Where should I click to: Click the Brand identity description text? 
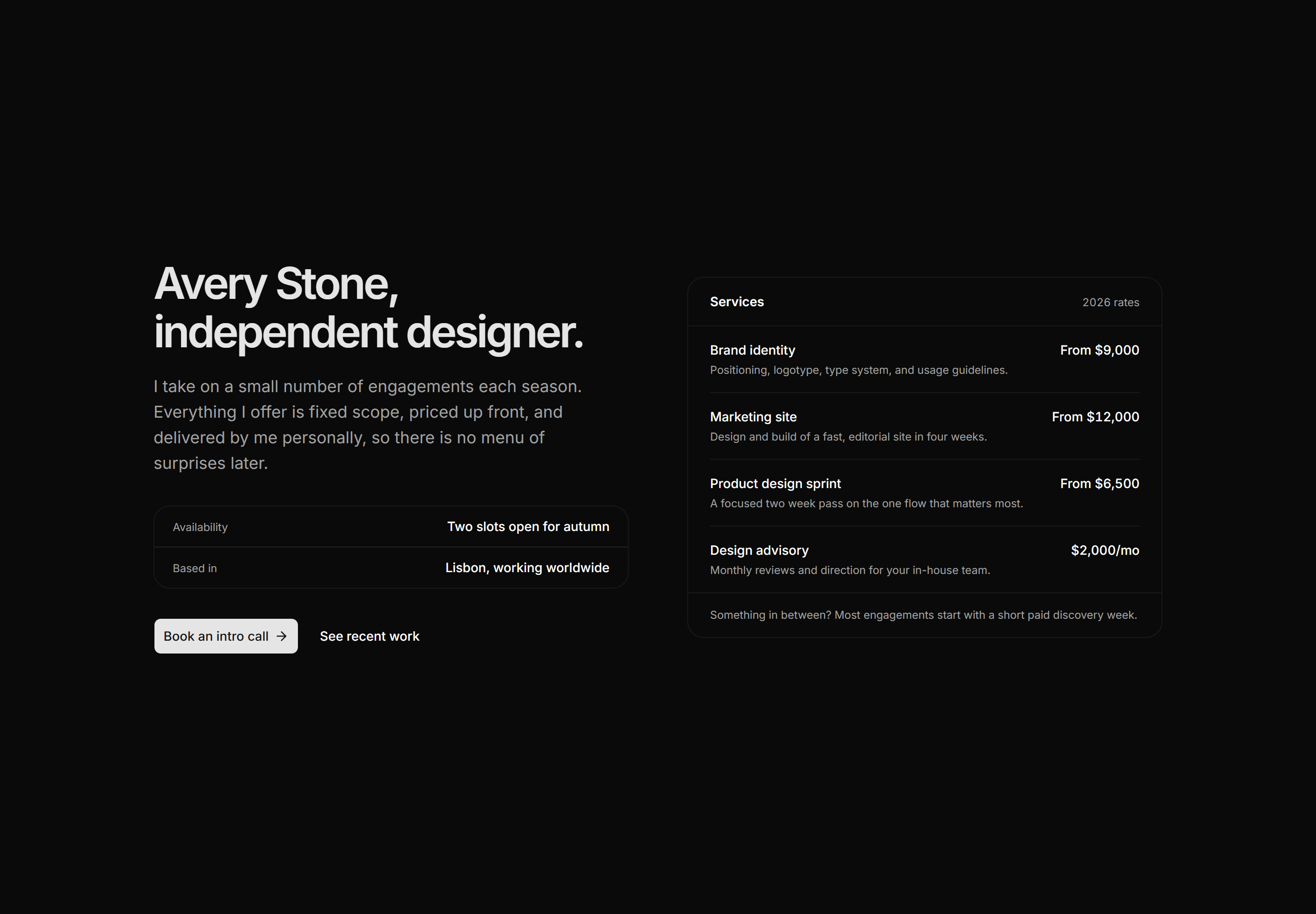[x=859, y=370]
